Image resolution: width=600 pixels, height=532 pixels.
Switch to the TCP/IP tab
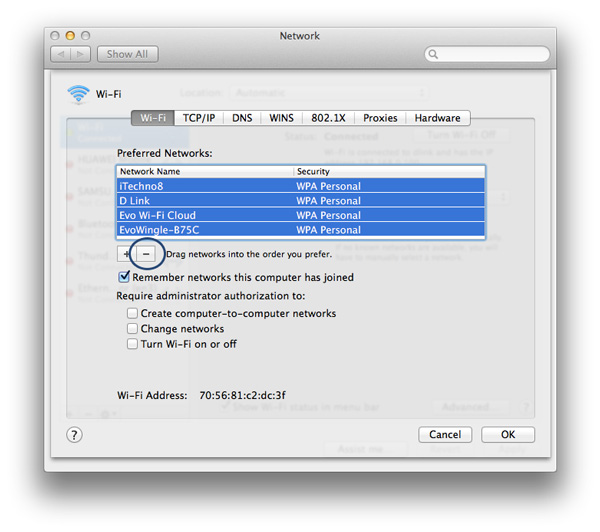(199, 118)
